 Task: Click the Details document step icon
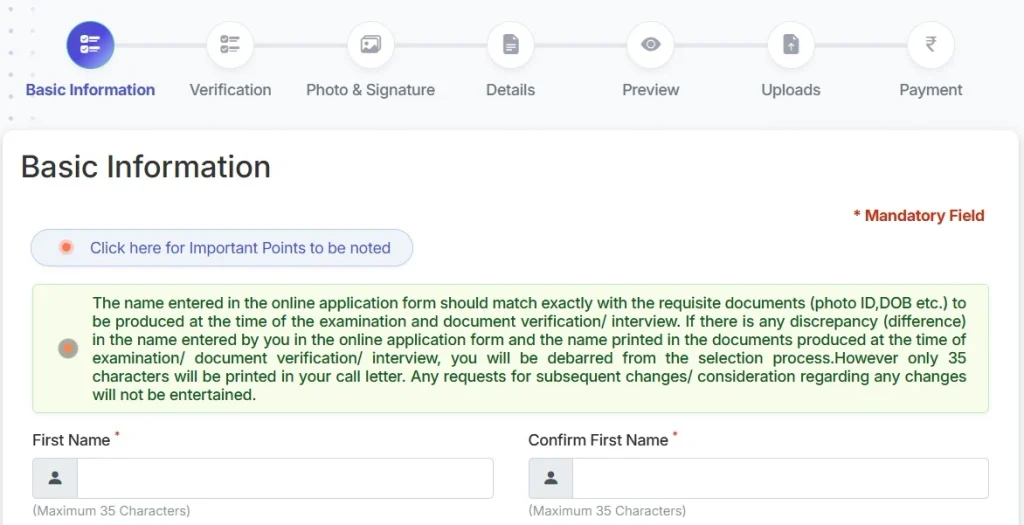511,45
